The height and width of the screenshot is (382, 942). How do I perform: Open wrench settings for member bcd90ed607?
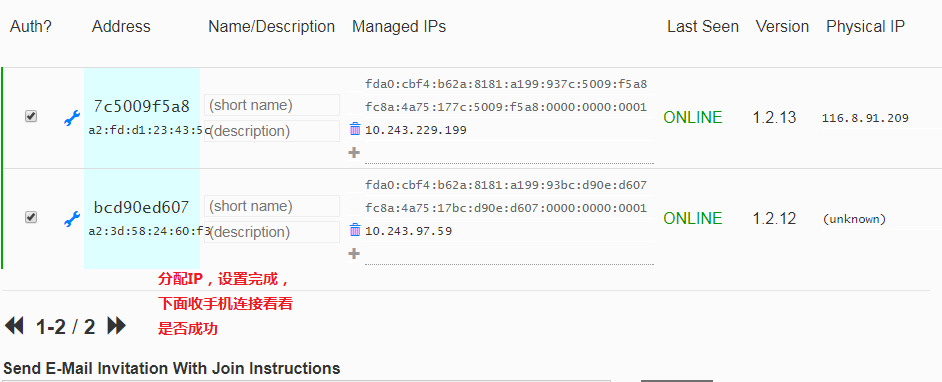coord(72,219)
